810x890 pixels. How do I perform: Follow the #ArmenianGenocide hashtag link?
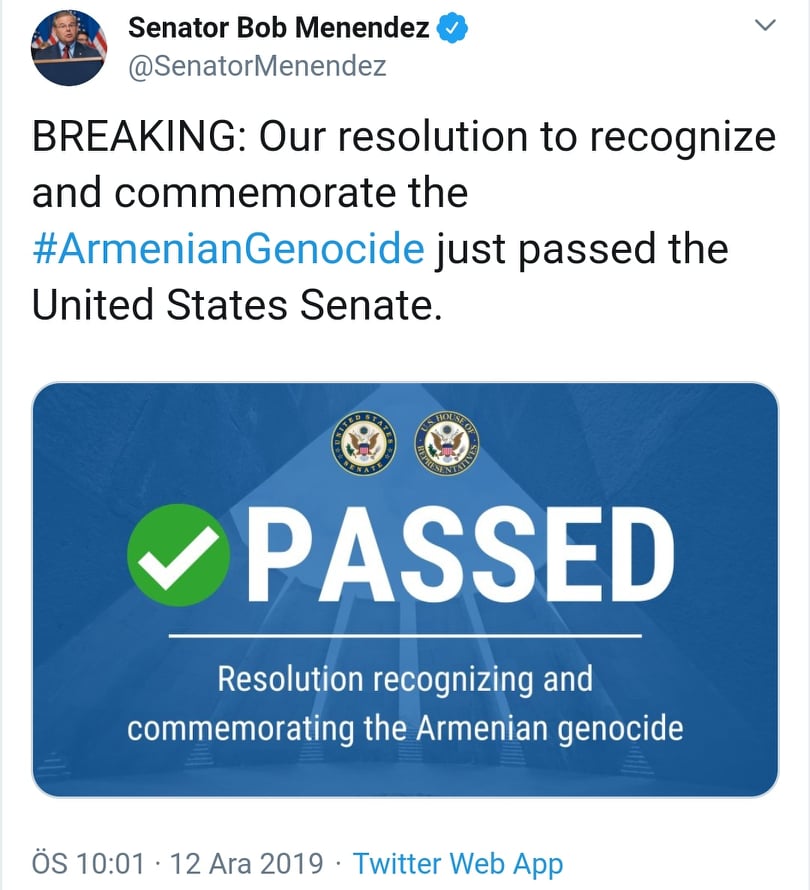pos(228,249)
